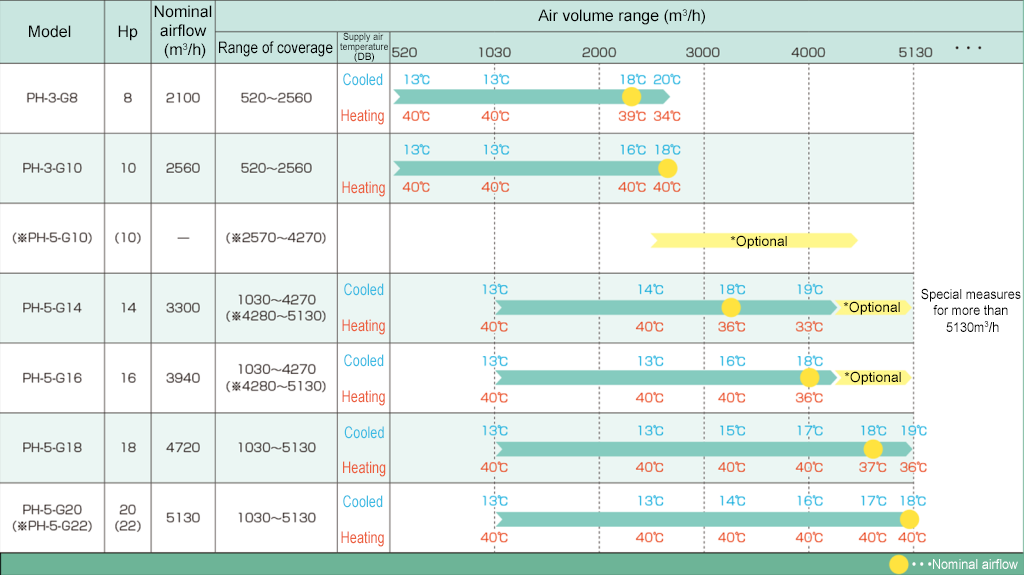Click the yellow Optional arrow in PH-5-G10 row
This screenshot has height=575, width=1024.
click(756, 241)
